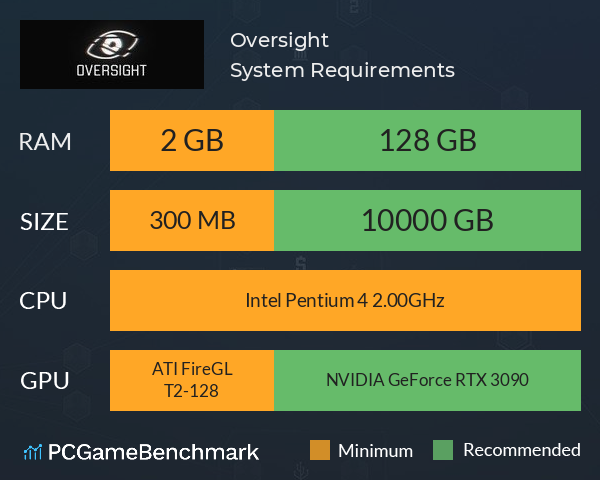This screenshot has width=600, height=480.
Task: Click the Oversight title text
Action: tap(279, 40)
